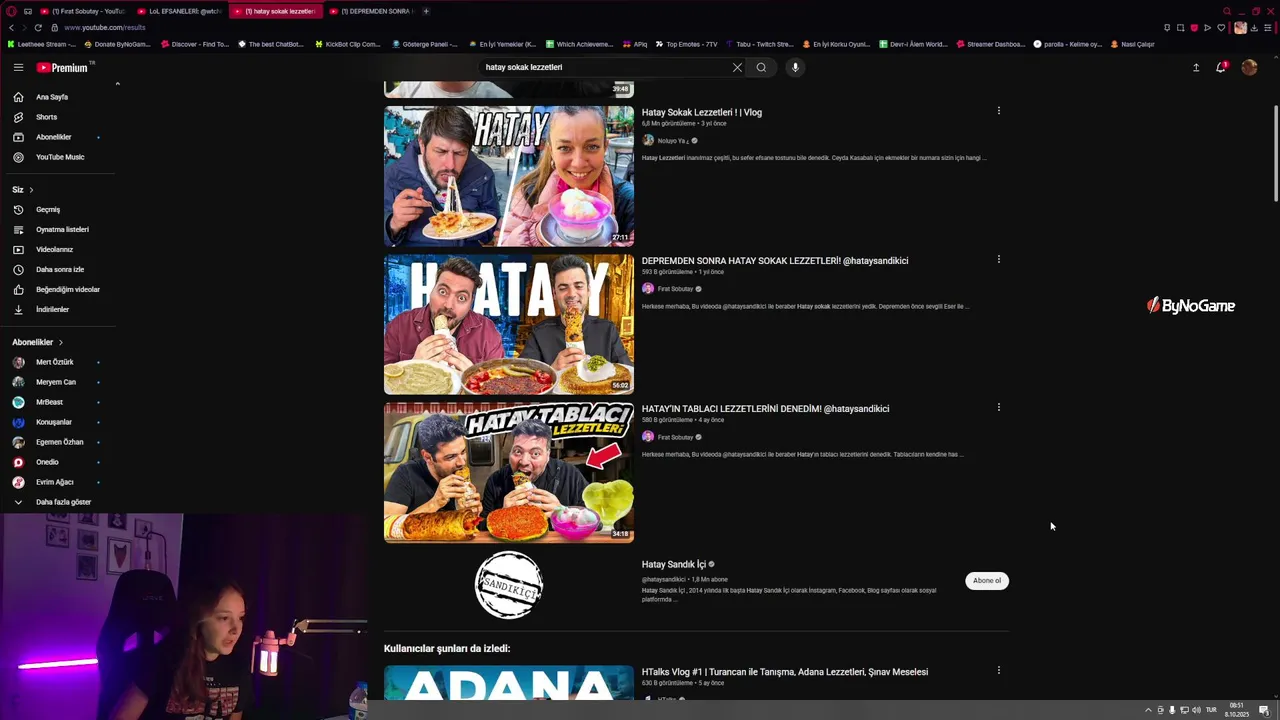1280x720 pixels.
Task: Open KickBot Clip bookmark
Action: coord(348,44)
